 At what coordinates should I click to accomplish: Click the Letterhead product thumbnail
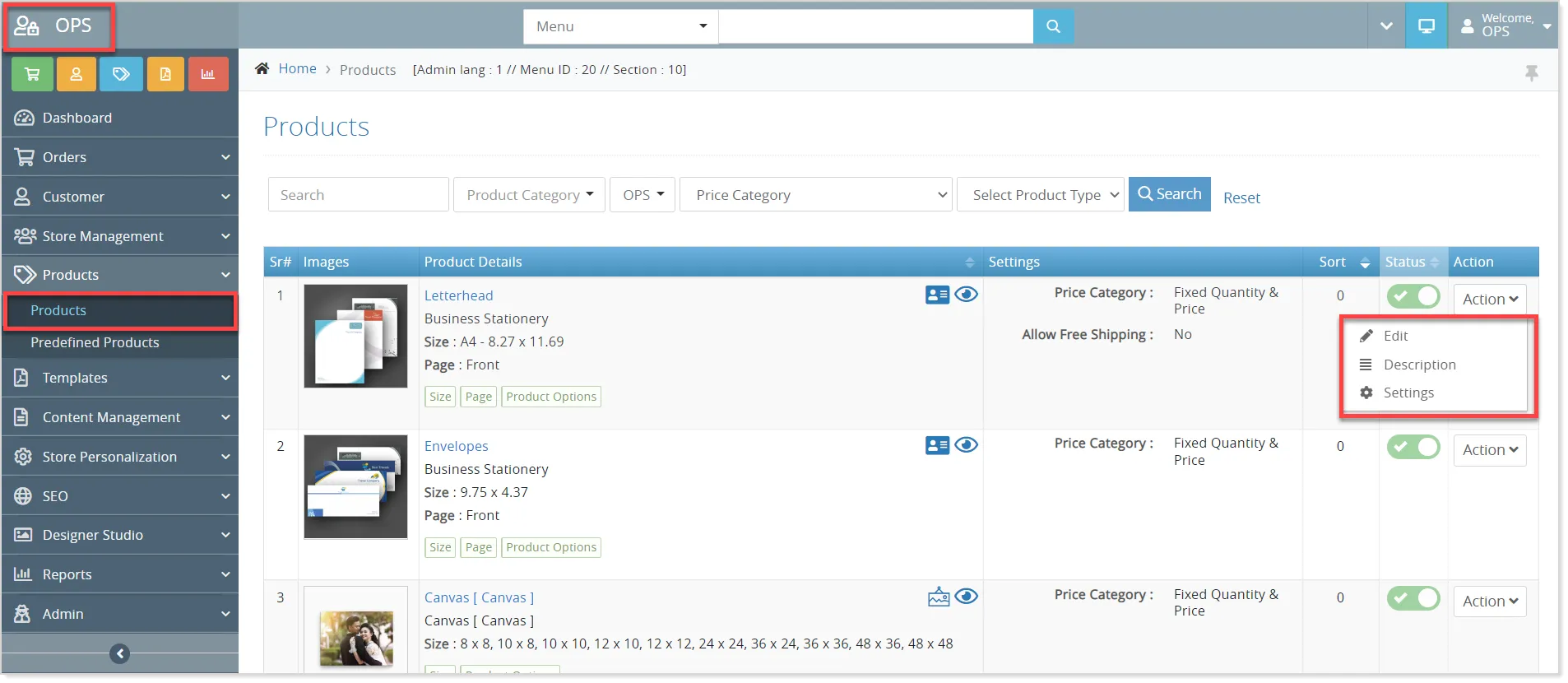355,337
